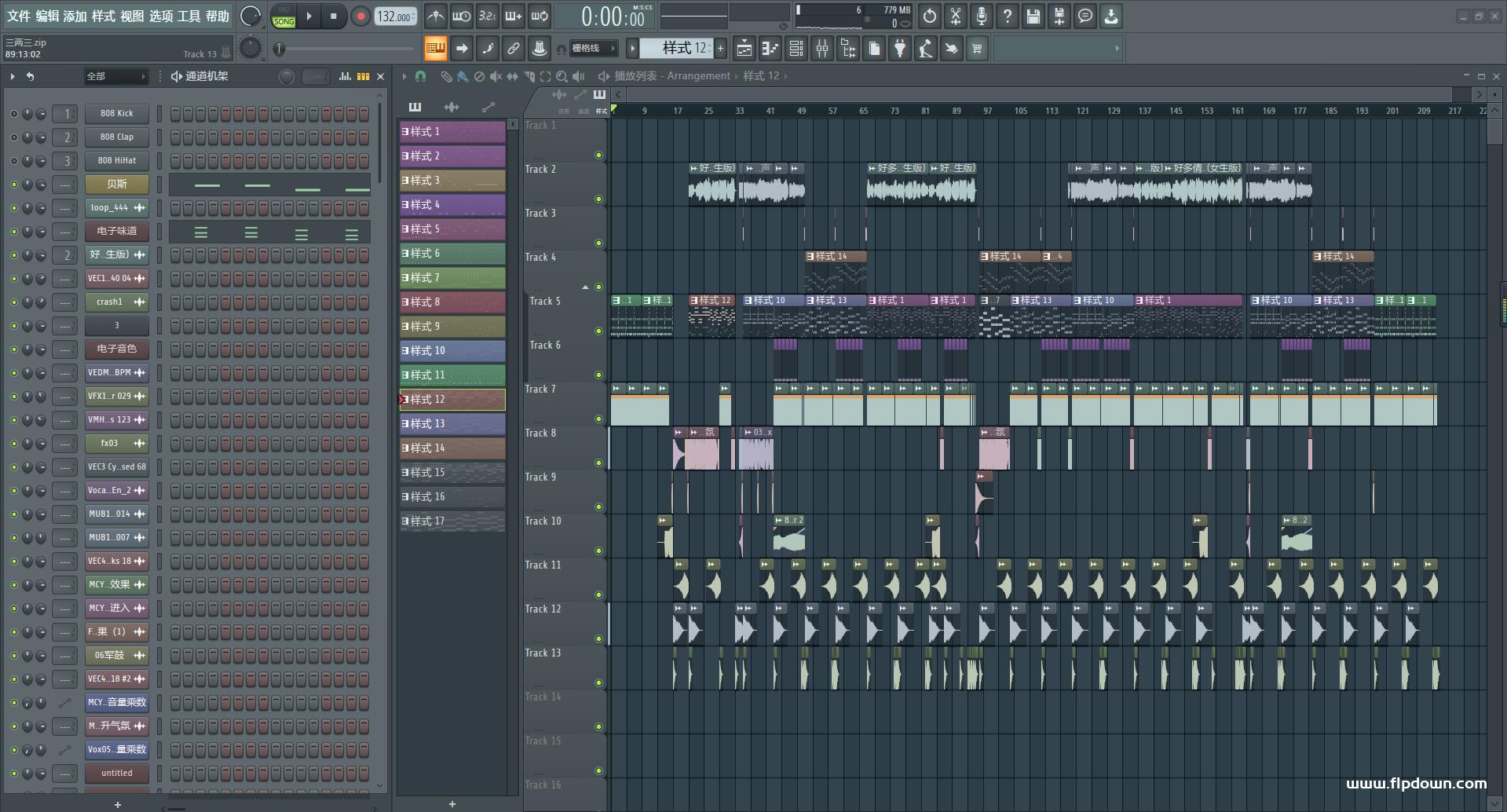Open the Playlist window icon

pyautogui.click(x=744, y=49)
